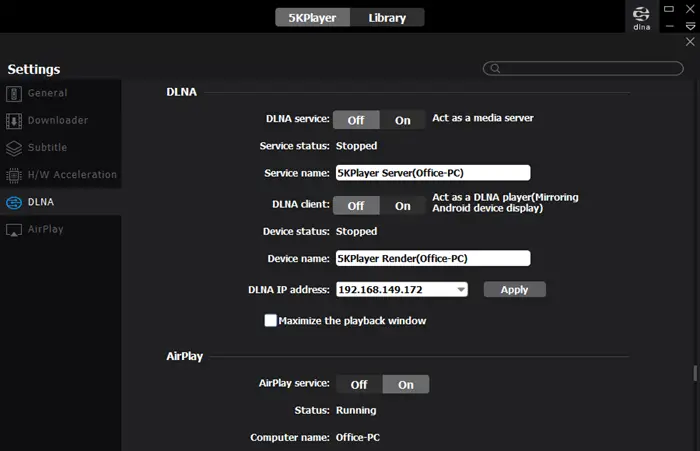Screen dimensions: 700x451
Task: Click the search magnifier icon
Action: click(x=495, y=68)
